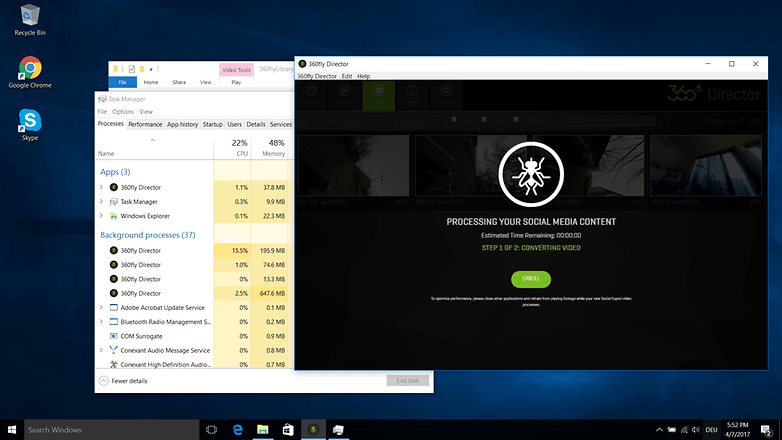The image size is (782, 440).
Task: Expand the 360fly Director entry under Apps
Action: pyautogui.click(x=101, y=187)
